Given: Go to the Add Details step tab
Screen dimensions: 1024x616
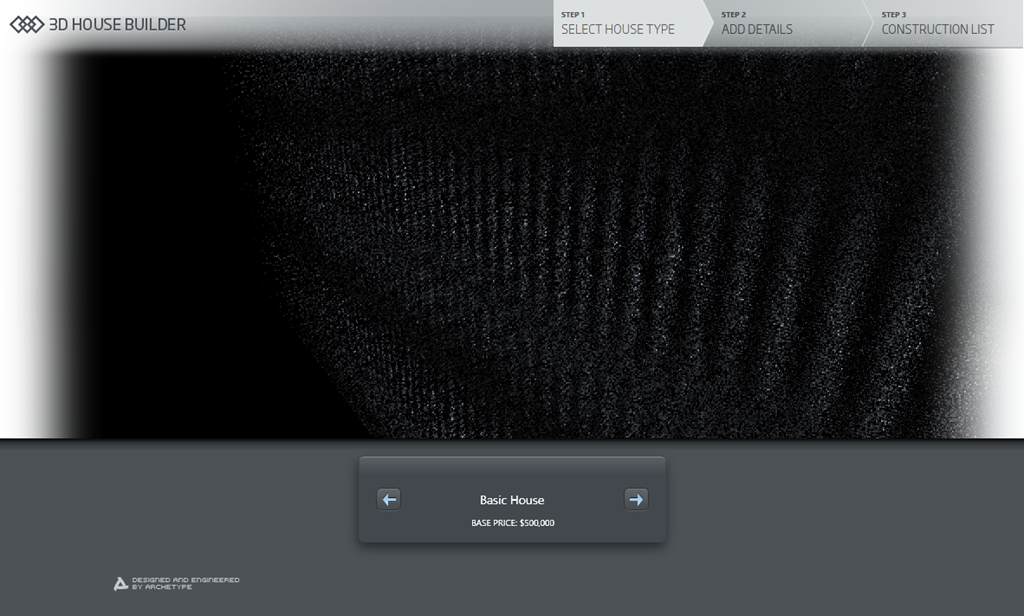Looking at the screenshot, I should pyautogui.click(x=757, y=29).
